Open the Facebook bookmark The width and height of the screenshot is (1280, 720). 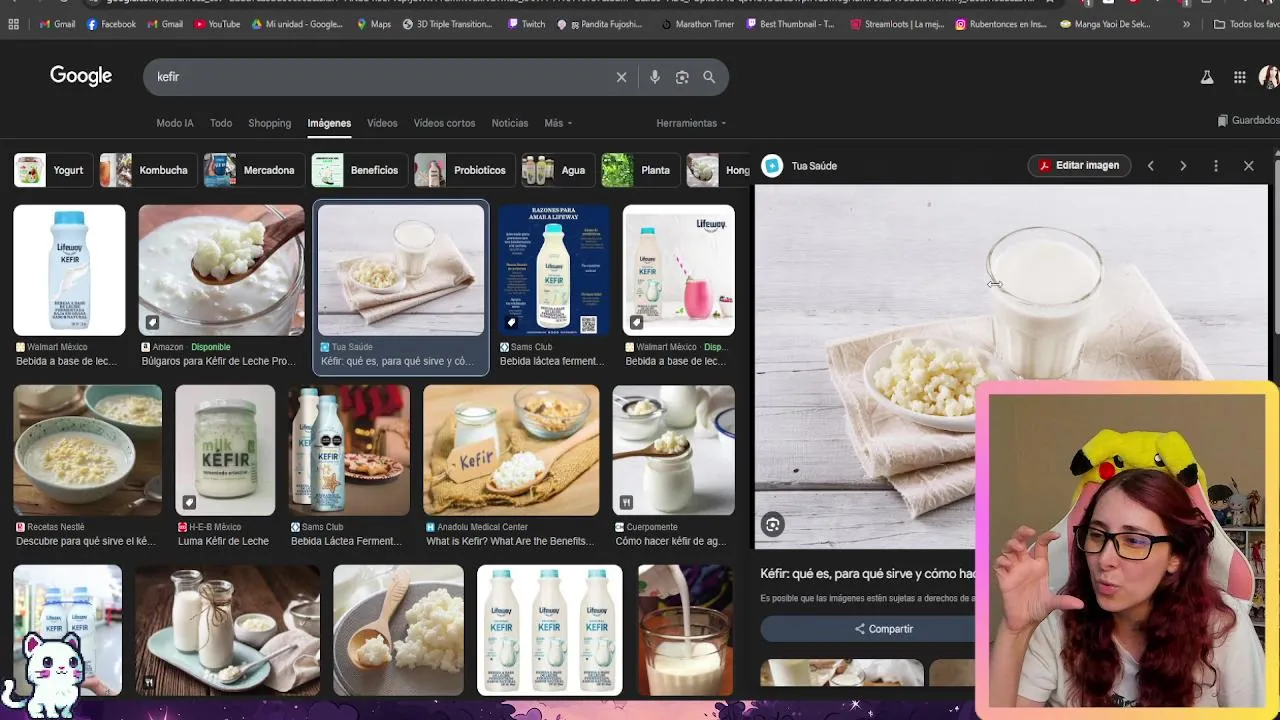click(x=111, y=24)
